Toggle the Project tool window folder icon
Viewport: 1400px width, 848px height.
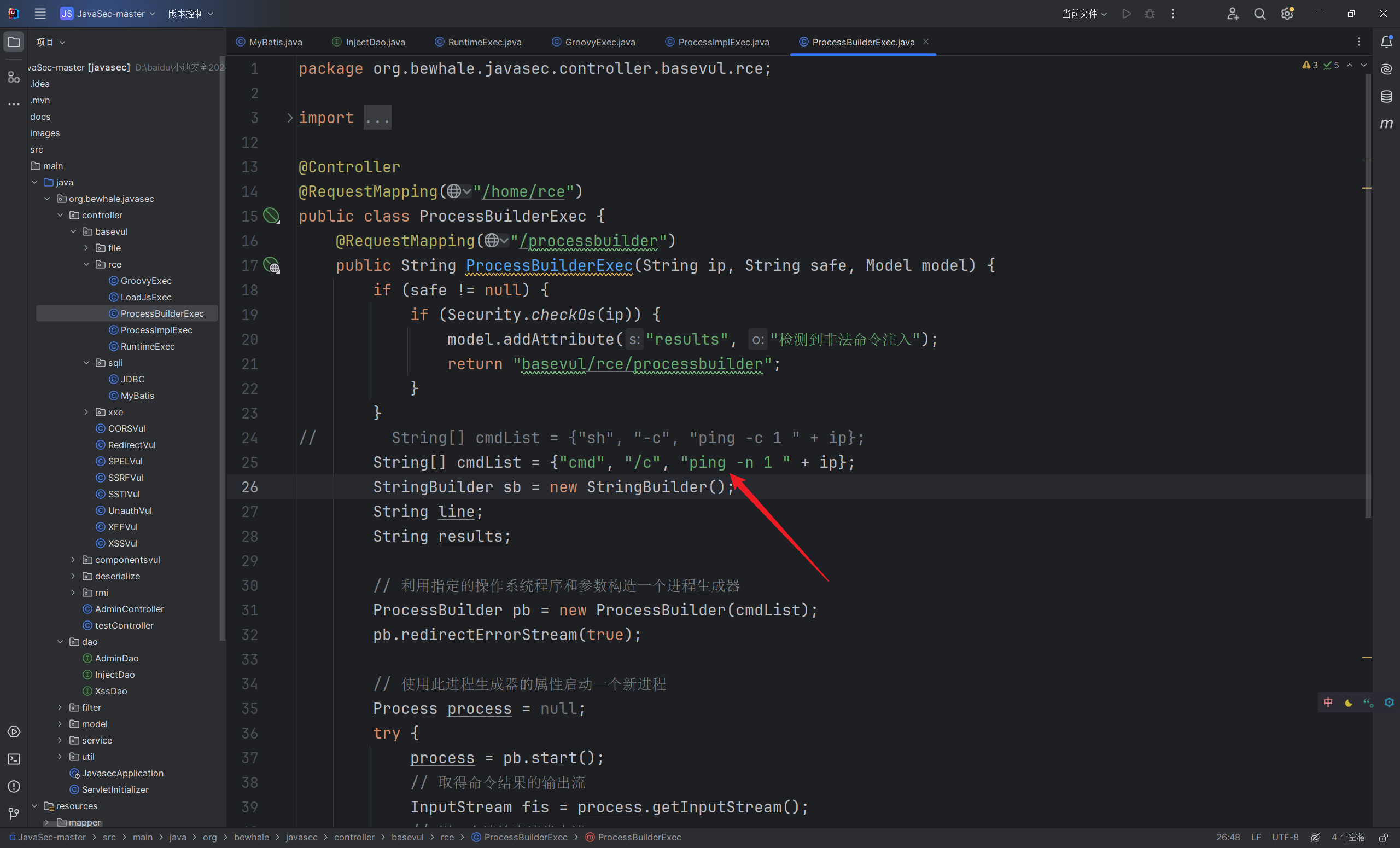[x=14, y=42]
